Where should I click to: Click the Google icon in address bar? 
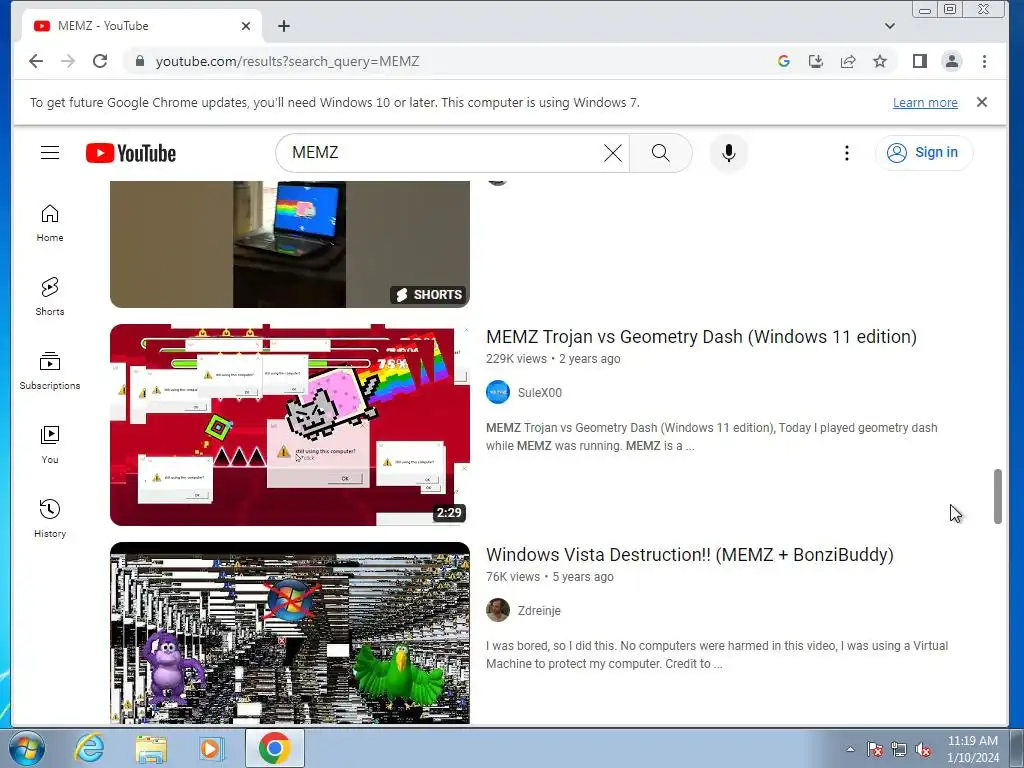click(784, 61)
